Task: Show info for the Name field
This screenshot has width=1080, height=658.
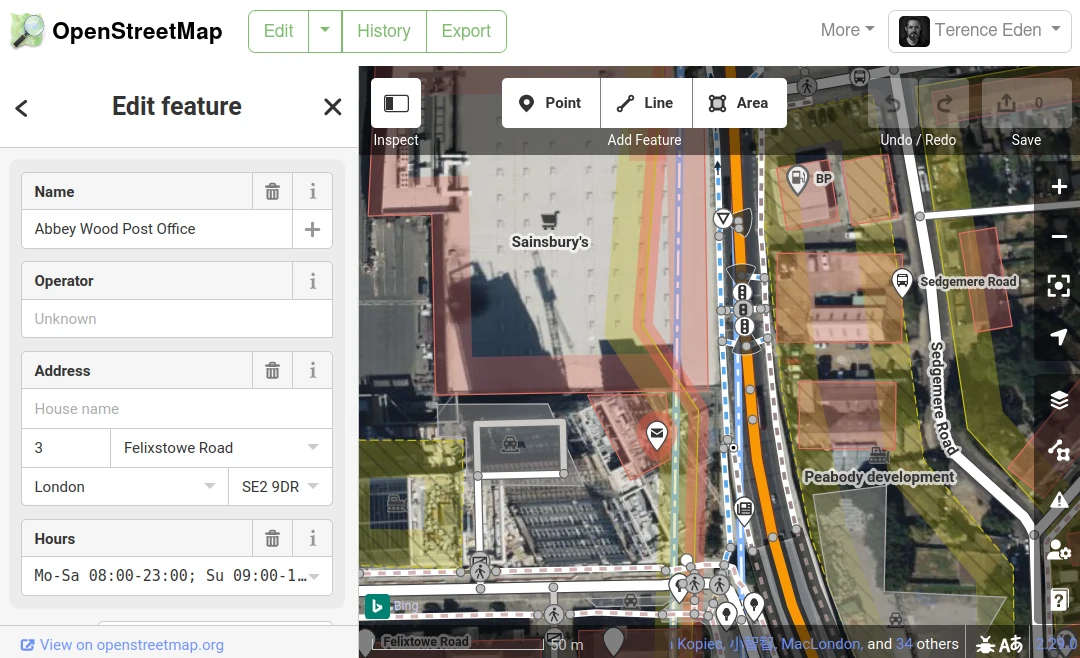Action: click(313, 192)
